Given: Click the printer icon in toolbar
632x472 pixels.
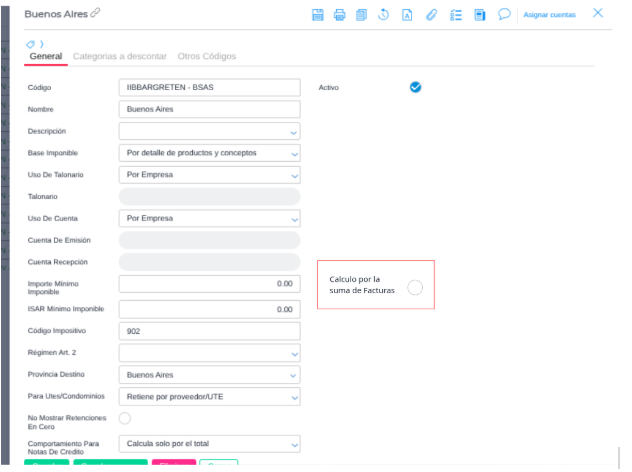Looking at the screenshot, I should click(x=340, y=14).
